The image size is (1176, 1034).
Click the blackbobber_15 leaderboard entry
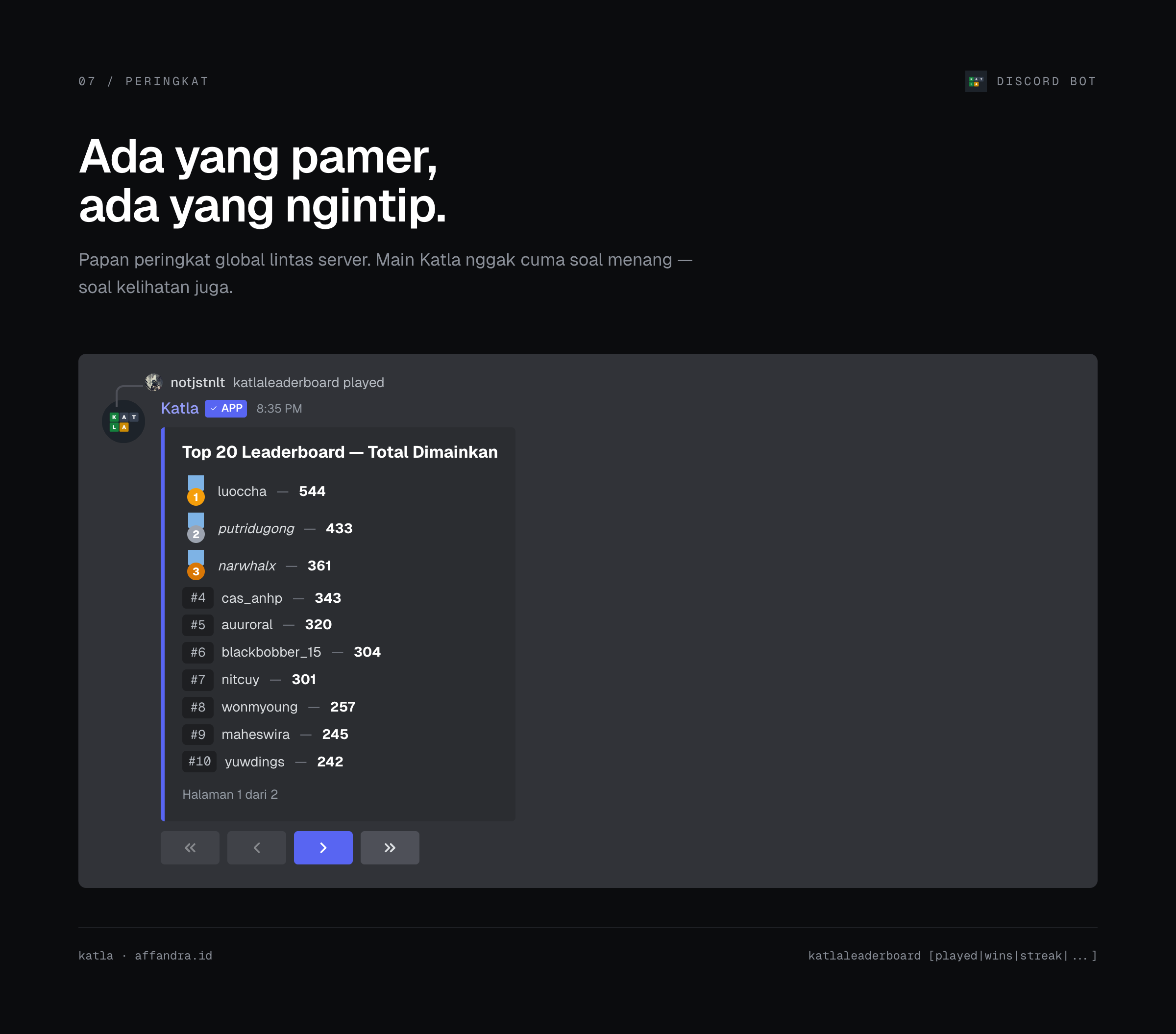coord(271,652)
